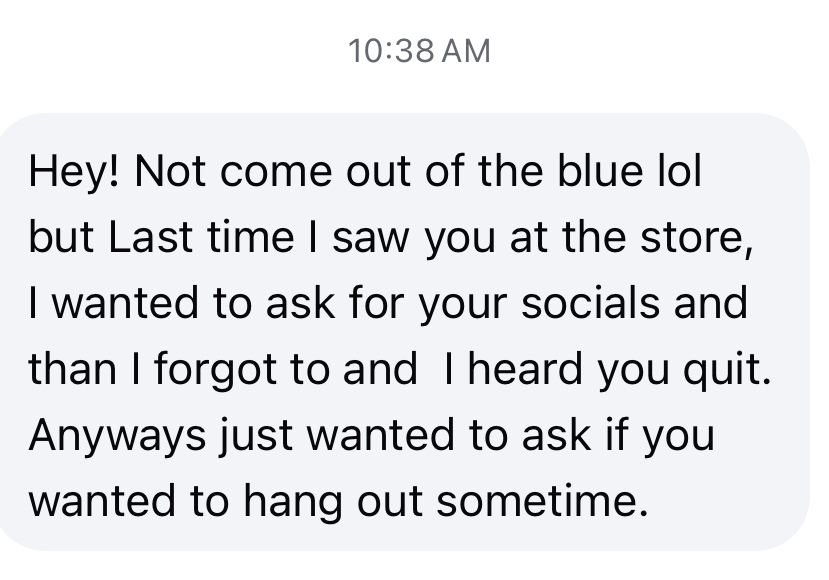Click the word "than" in the fourth line
Viewport: 829px width, 580px height.
pos(72,369)
